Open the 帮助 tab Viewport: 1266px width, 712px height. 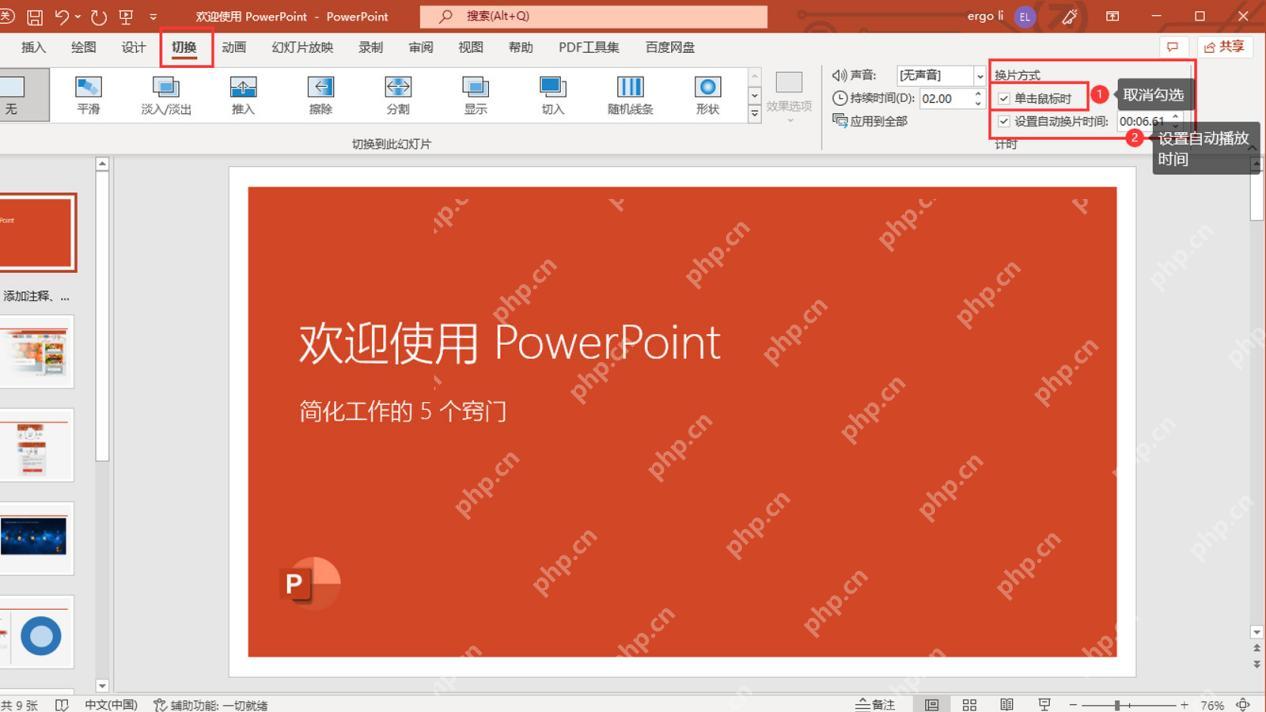(x=521, y=47)
